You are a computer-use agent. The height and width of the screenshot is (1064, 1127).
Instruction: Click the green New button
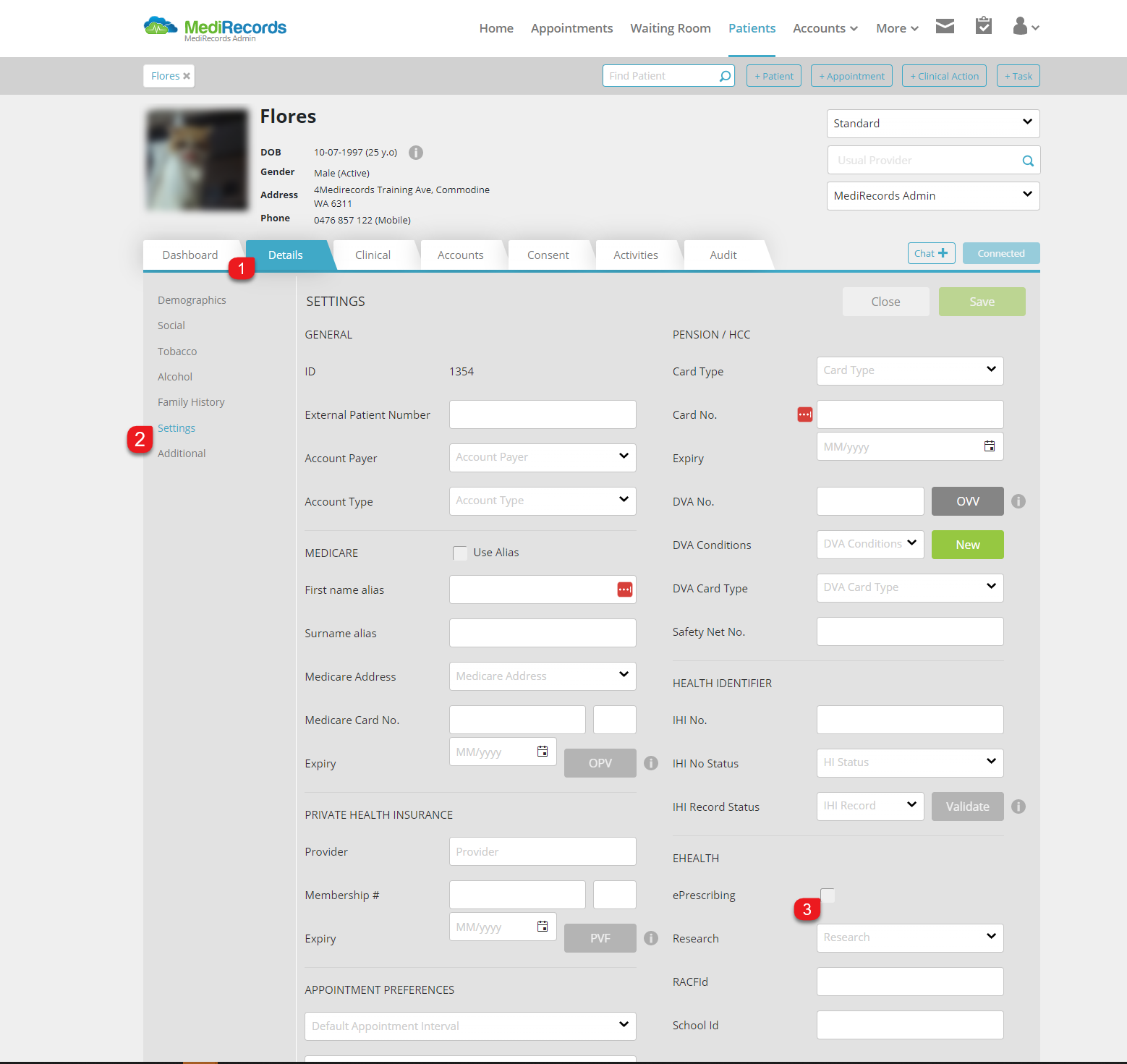(x=967, y=545)
